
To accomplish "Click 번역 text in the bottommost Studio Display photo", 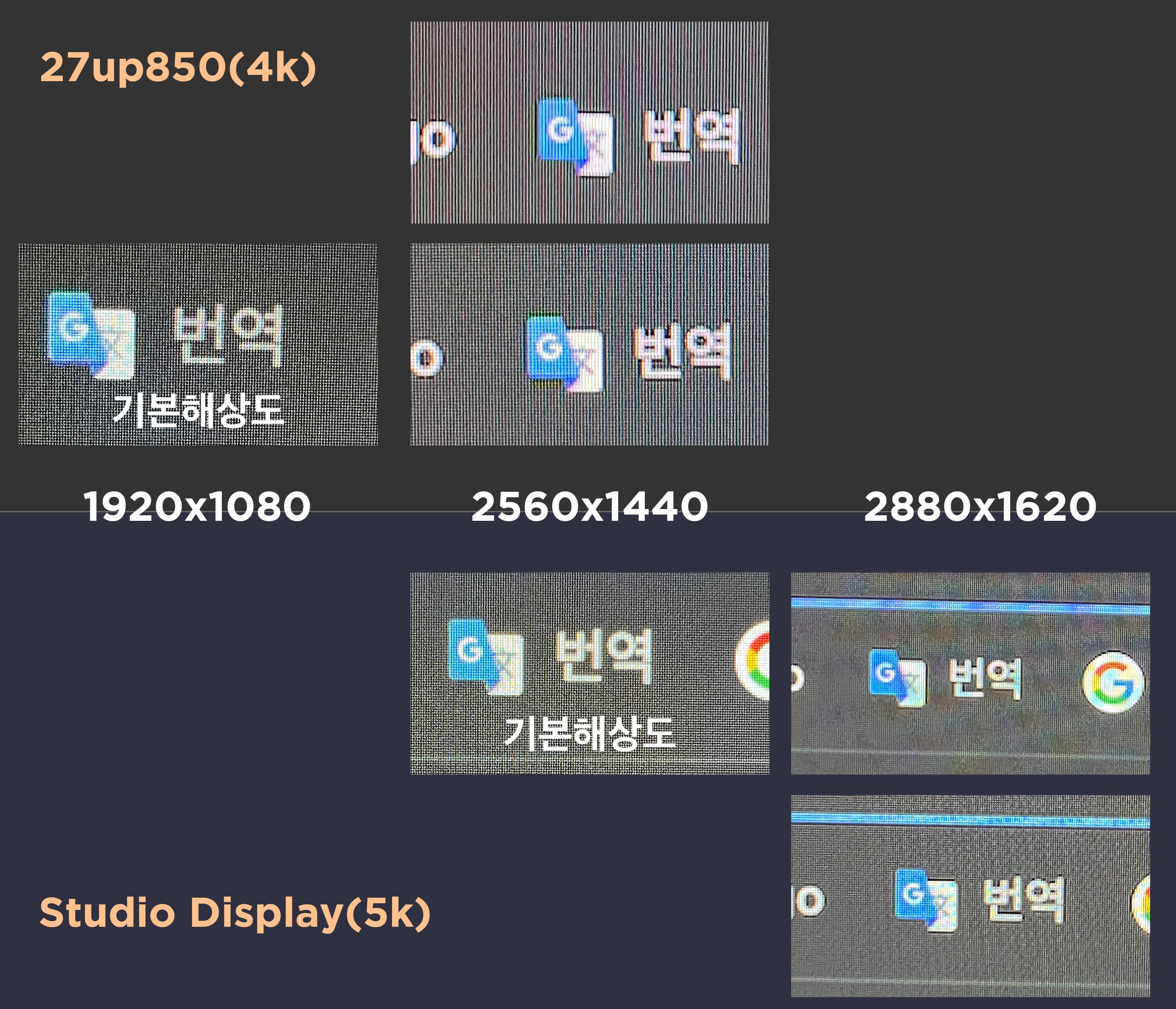I will pyautogui.click(x=1024, y=900).
